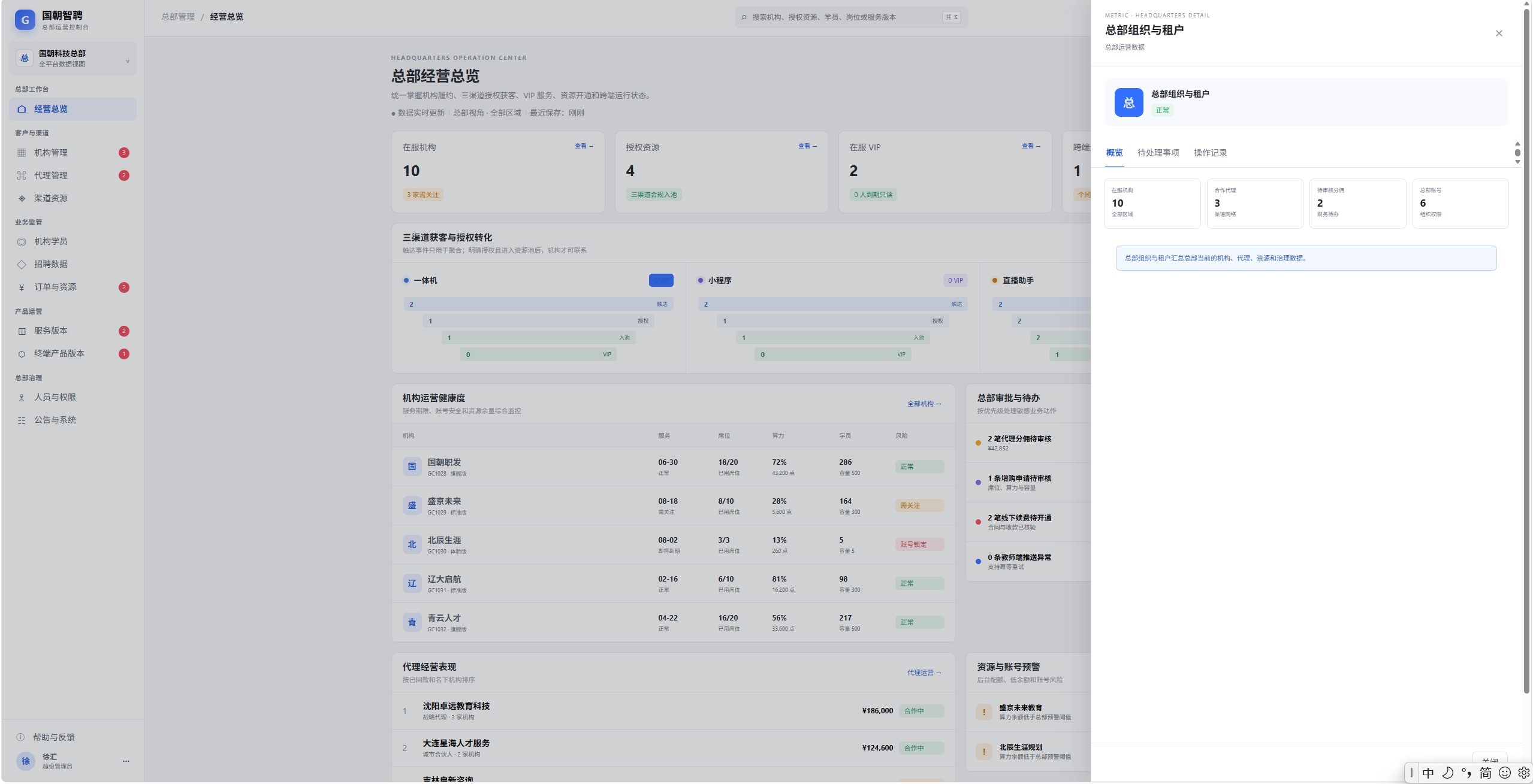The height and width of the screenshot is (784, 1533).
Task: Click the 帮助与反馈 info icon
Action: [20, 737]
